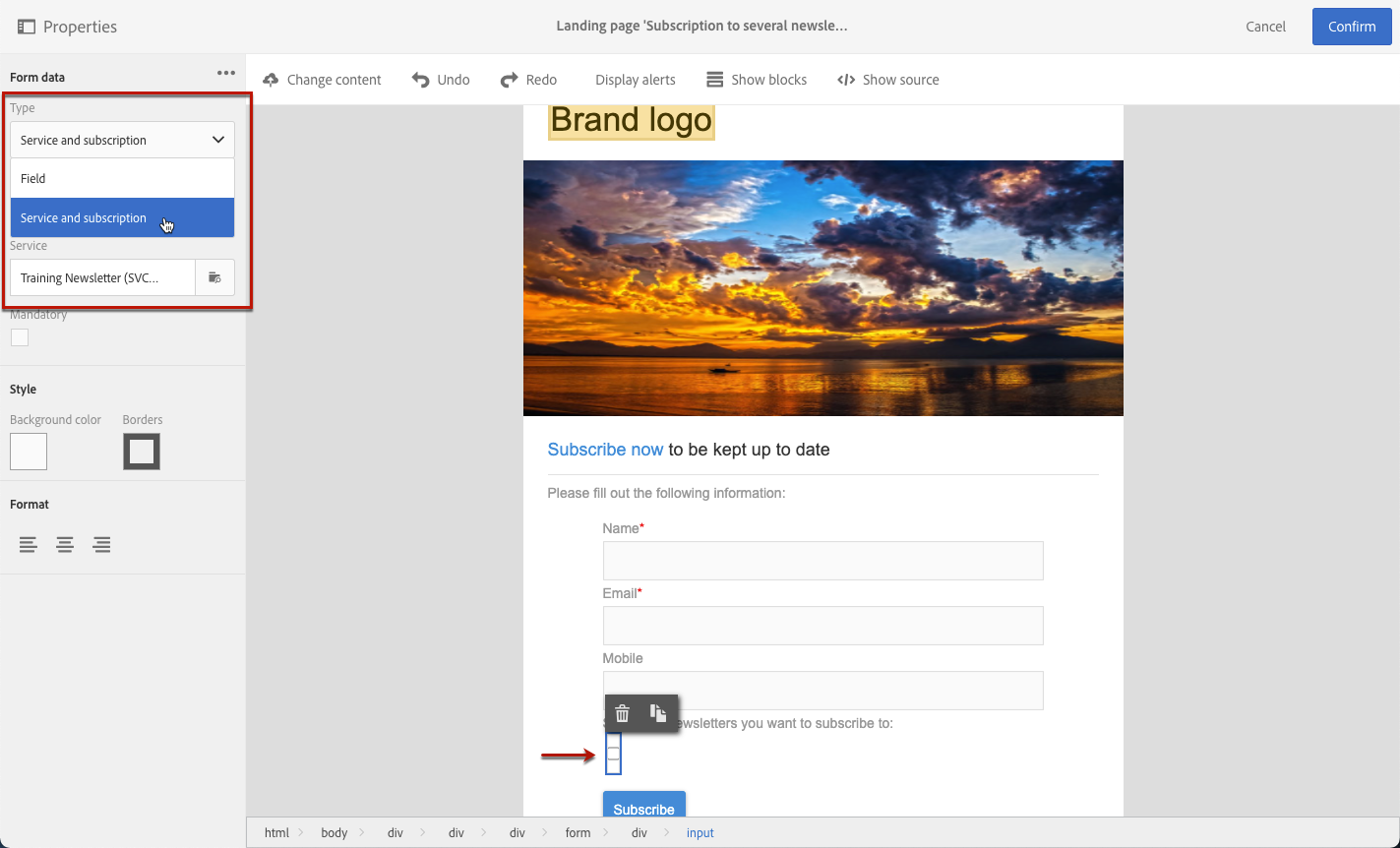Open Form data more options menu
The height and width of the screenshot is (848, 1400).
click(x=226, y=74)
